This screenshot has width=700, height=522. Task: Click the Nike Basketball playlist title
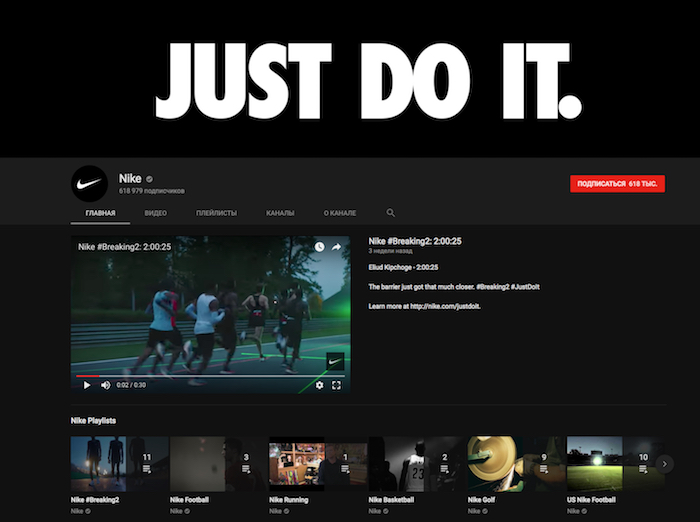click(392, 500)
